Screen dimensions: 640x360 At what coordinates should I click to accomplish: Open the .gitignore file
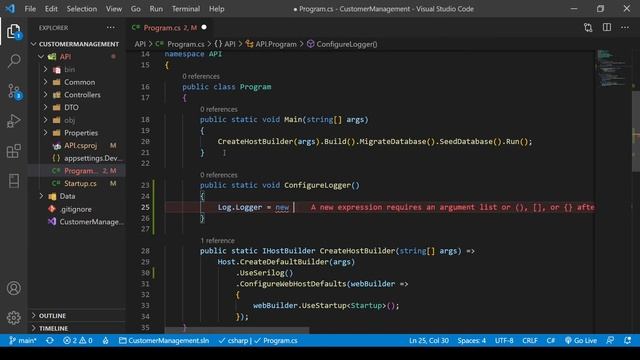coord(76,209)
